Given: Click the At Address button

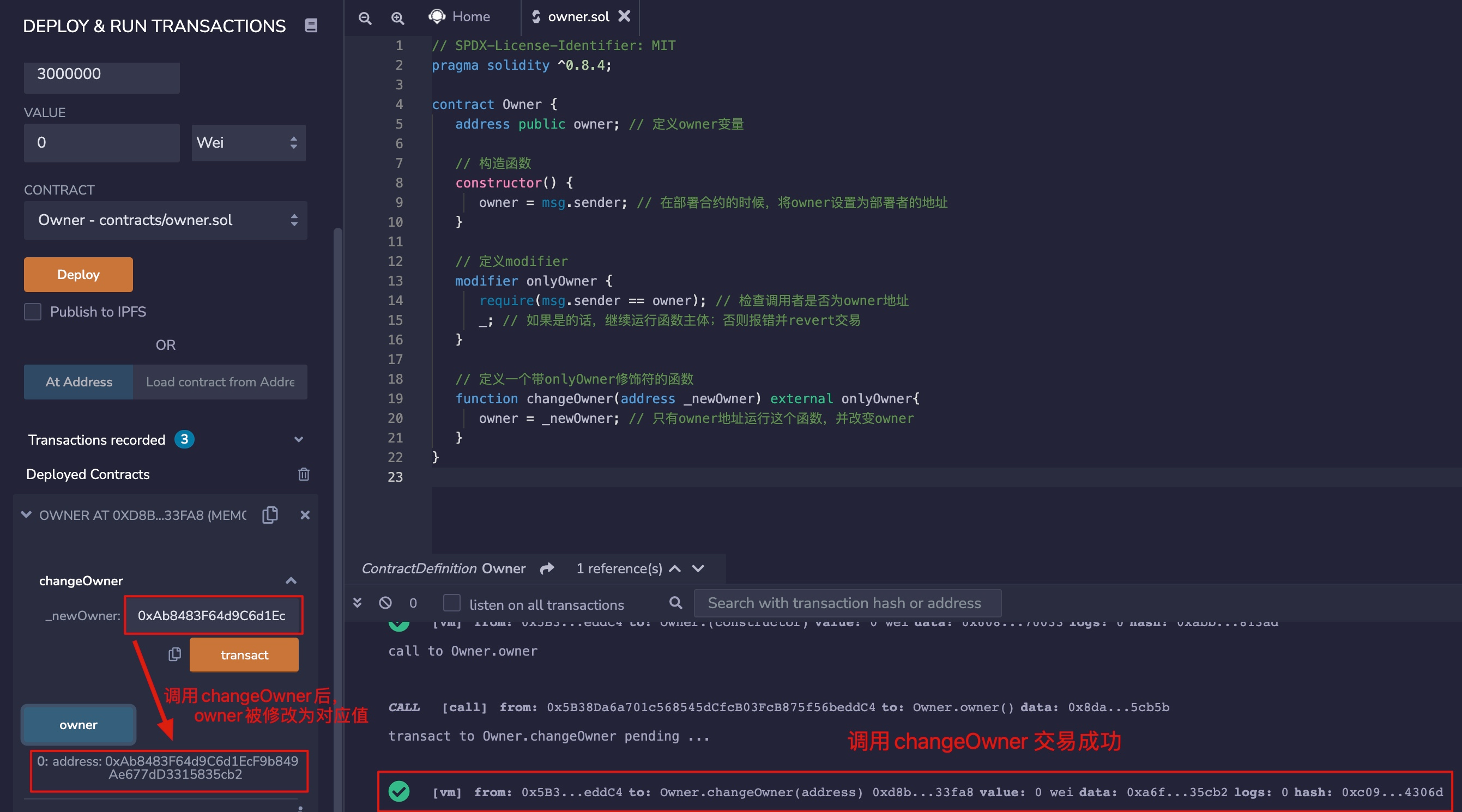Looking at the screenshot, I should pos(78,382).
